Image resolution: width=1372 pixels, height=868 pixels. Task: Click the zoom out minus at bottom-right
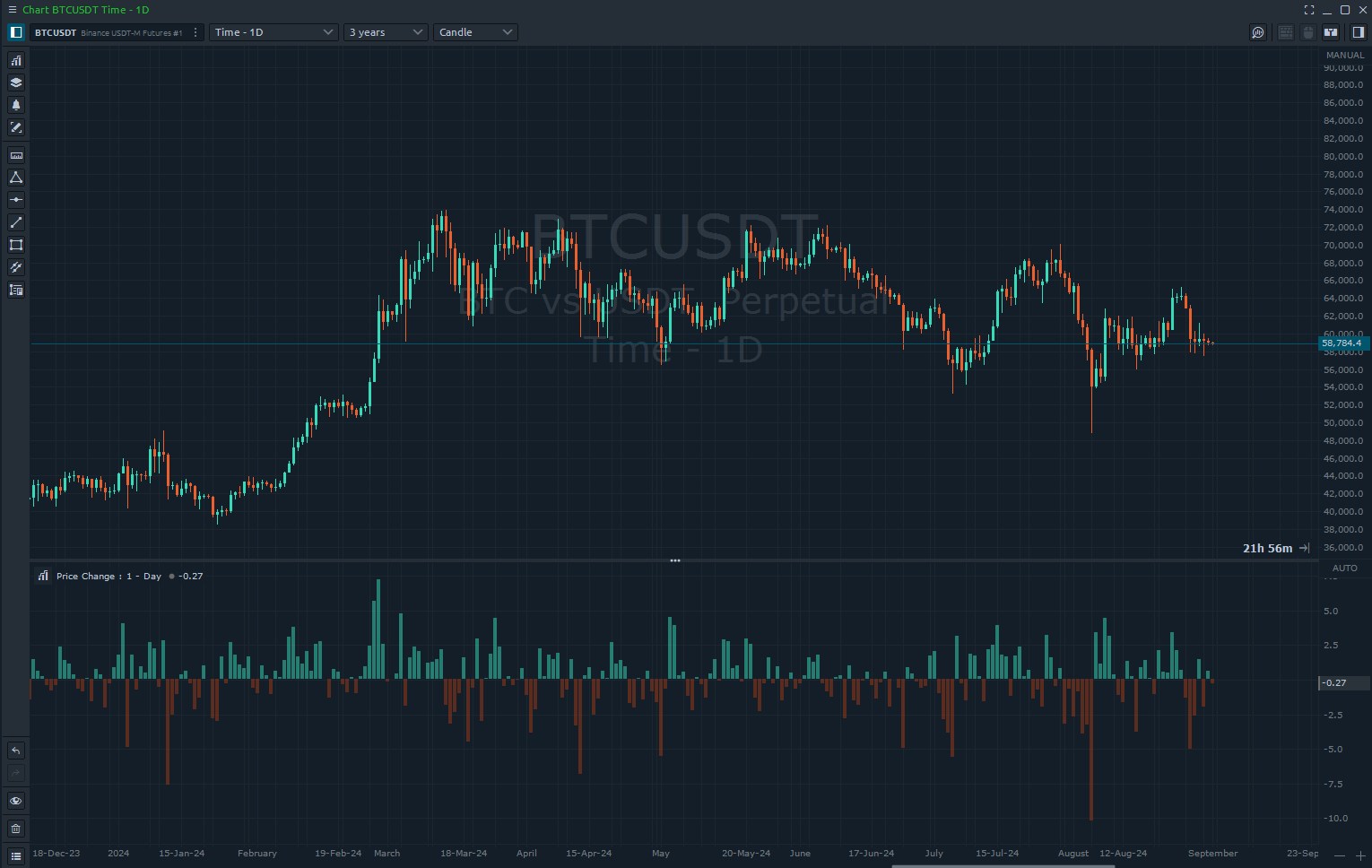1340,855
